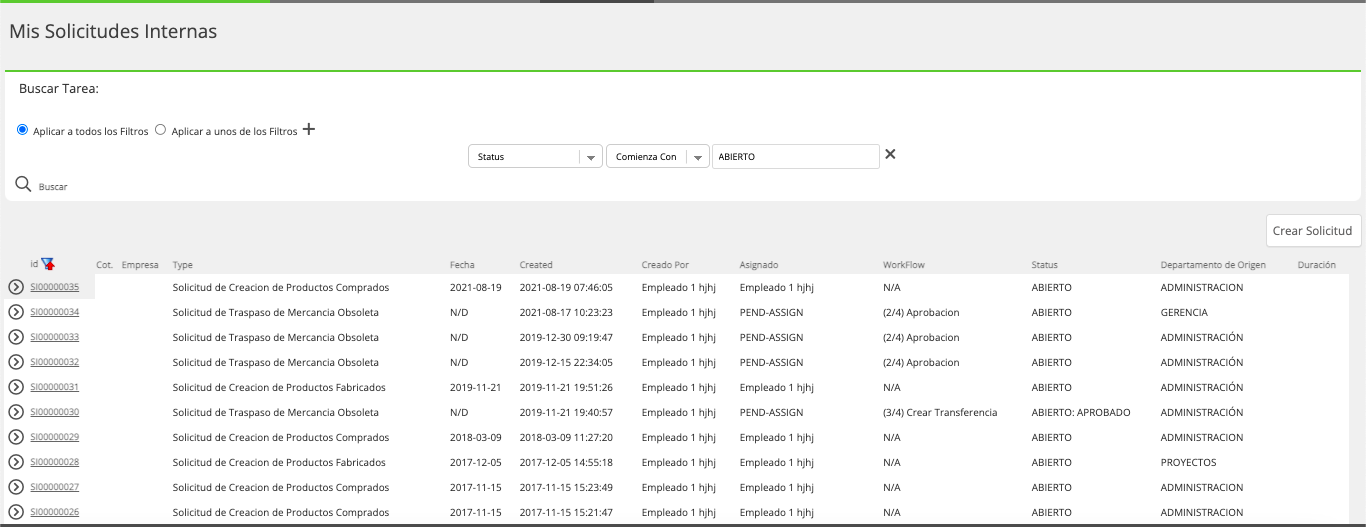Sort by the Status column header

coord(1044,265)
